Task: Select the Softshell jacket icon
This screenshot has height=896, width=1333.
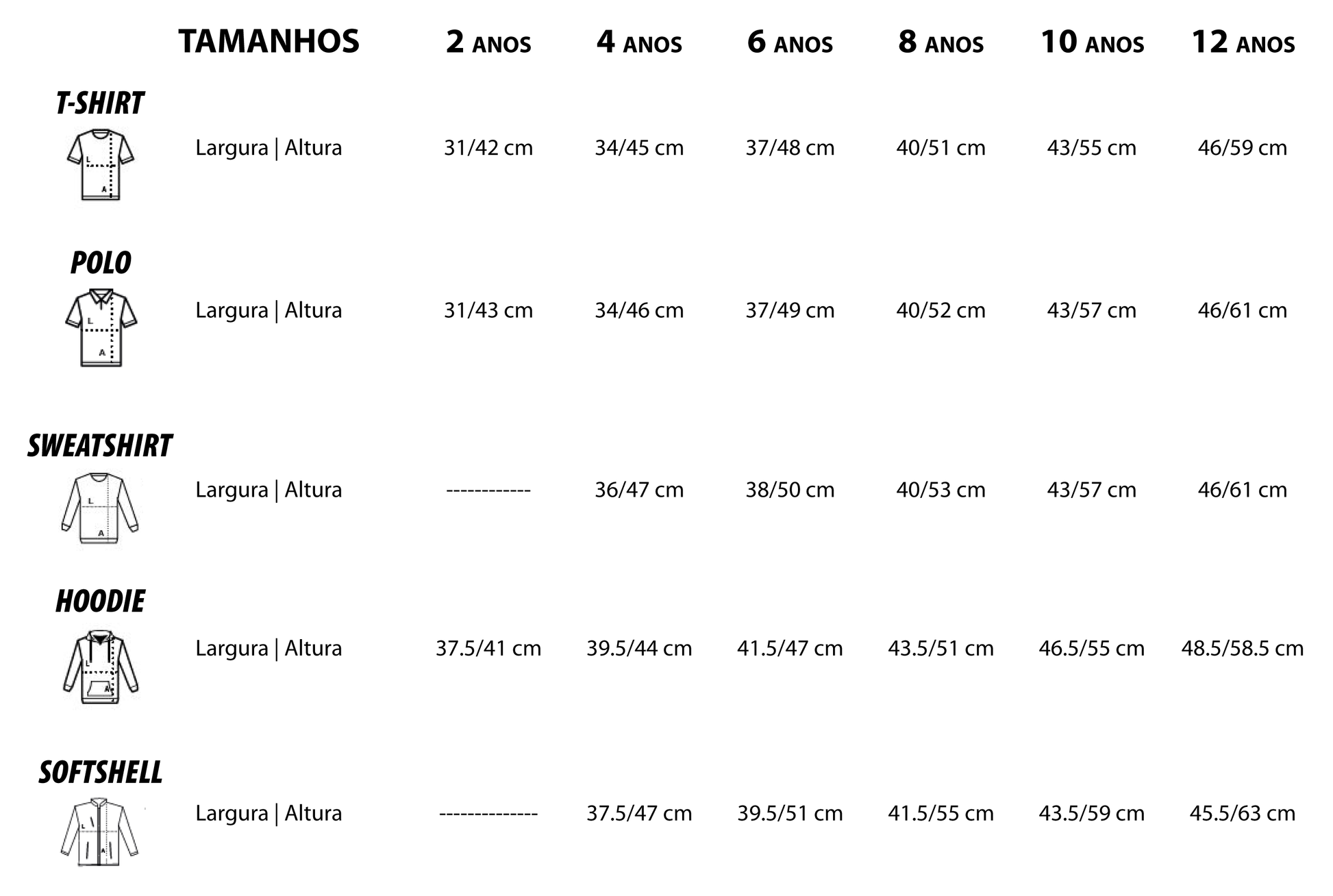Action: 100,832
